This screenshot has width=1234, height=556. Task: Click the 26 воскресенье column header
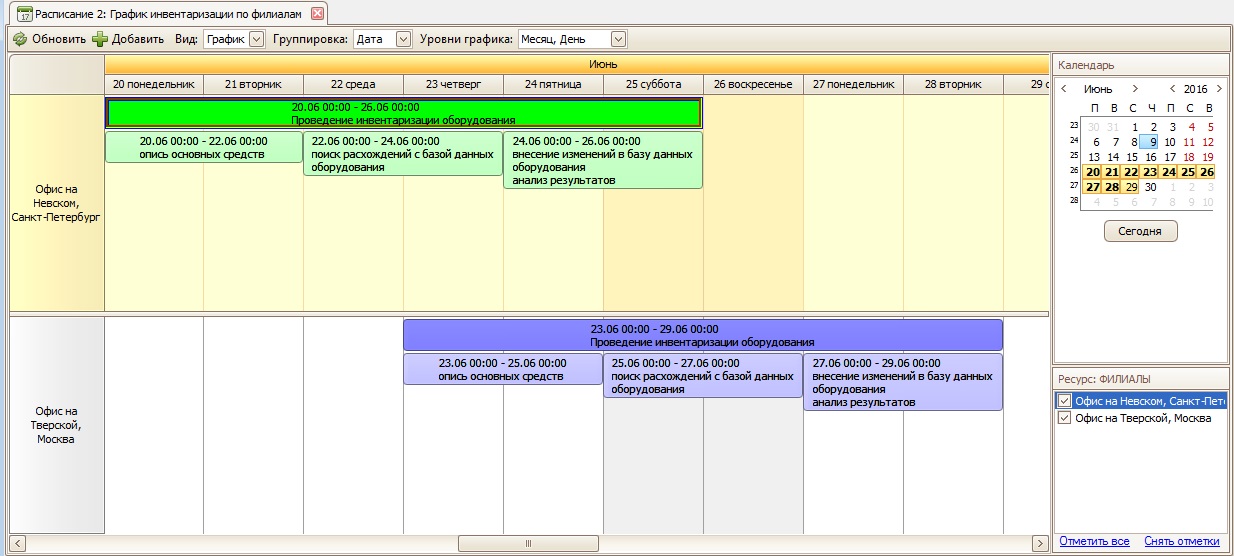[753, 84]
